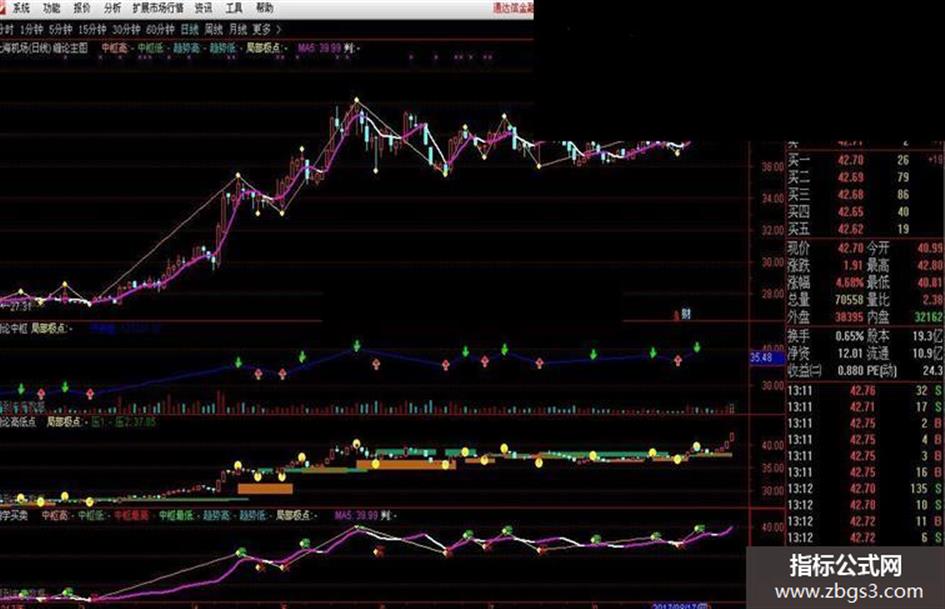Click 中枢低 label in main chart header
Viewport: 945px width, 609px height.
click(150, 48)
